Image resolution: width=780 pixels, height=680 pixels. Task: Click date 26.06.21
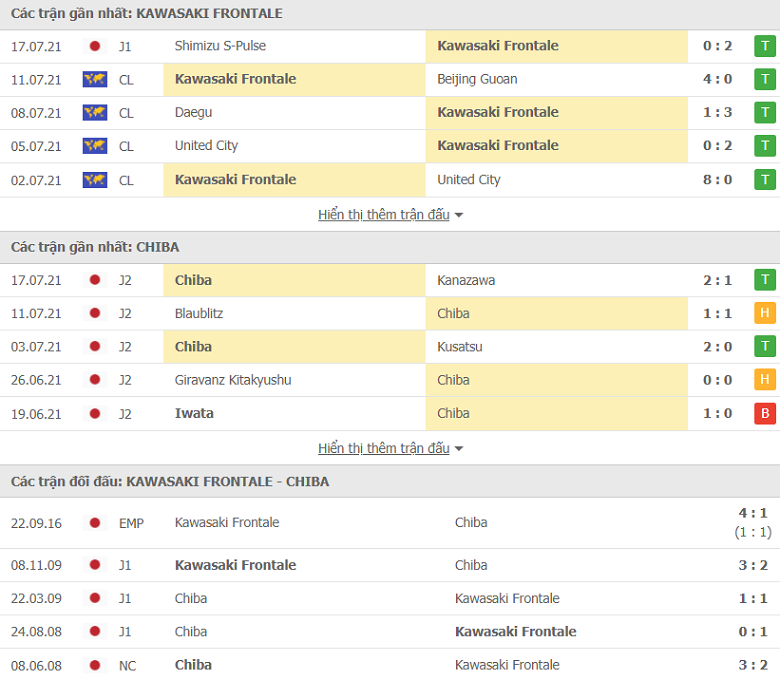(x=36, y=381)
